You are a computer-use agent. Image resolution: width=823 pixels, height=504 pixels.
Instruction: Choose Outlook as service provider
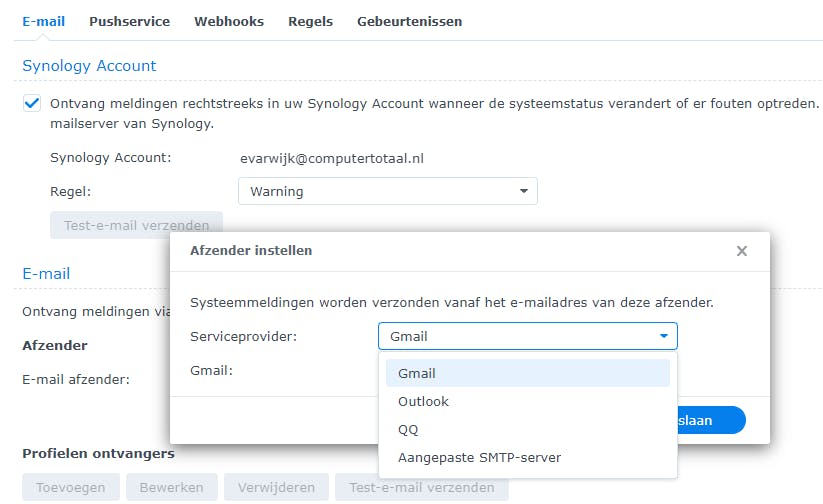tap(423, 401)
